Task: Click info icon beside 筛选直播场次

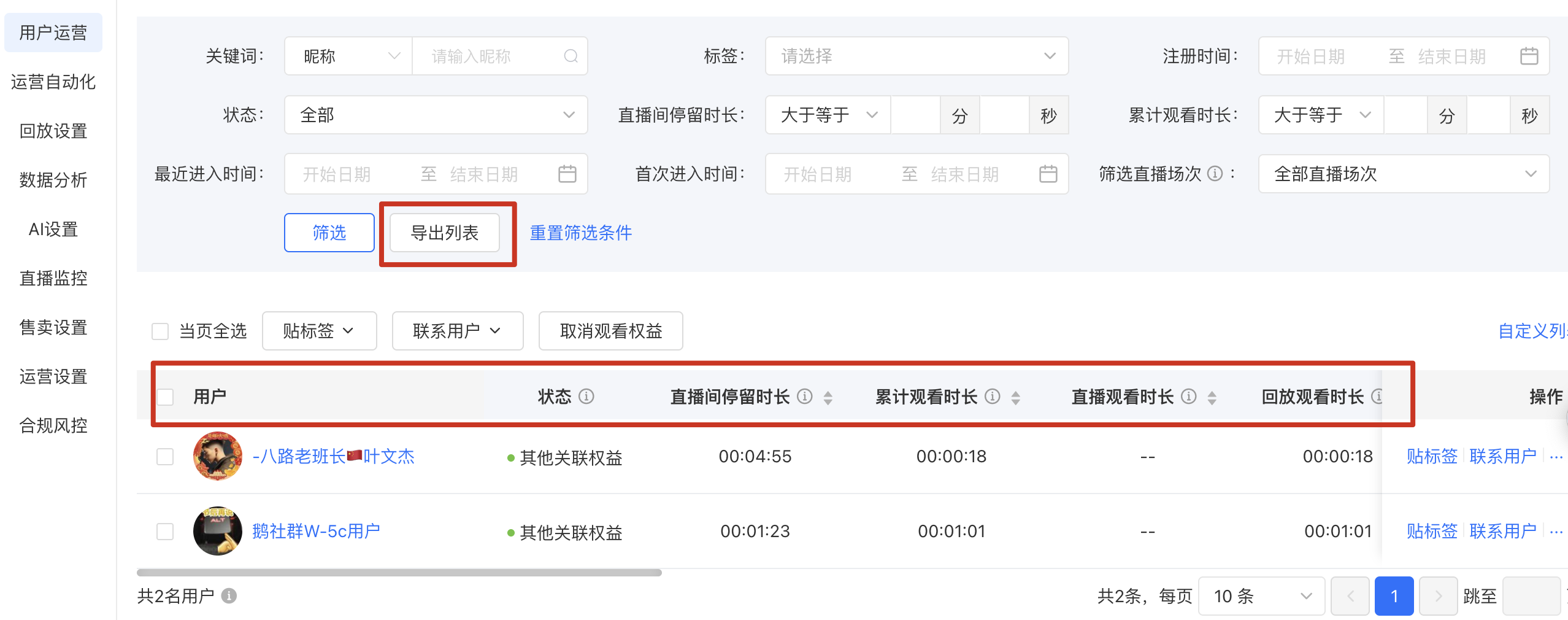Action: (1215, 174)
